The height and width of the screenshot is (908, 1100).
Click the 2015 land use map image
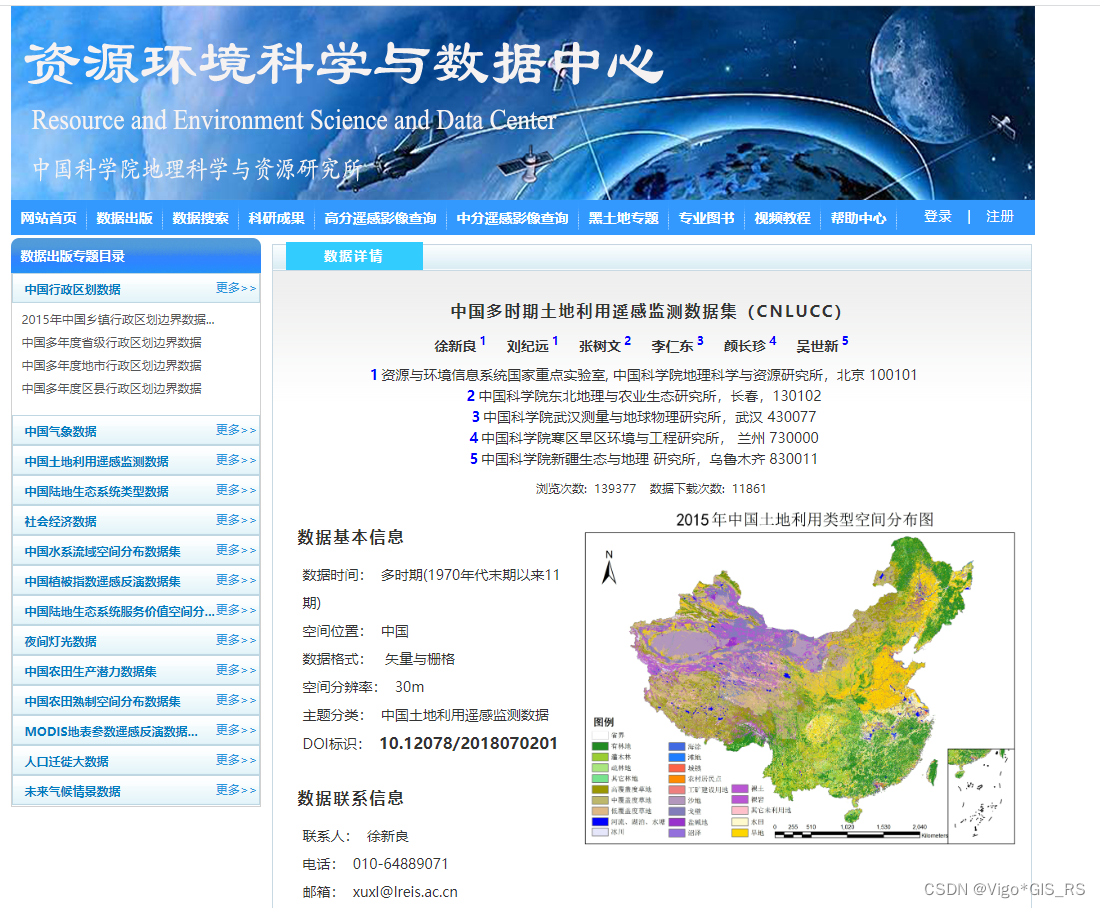[x=800, y=688]
